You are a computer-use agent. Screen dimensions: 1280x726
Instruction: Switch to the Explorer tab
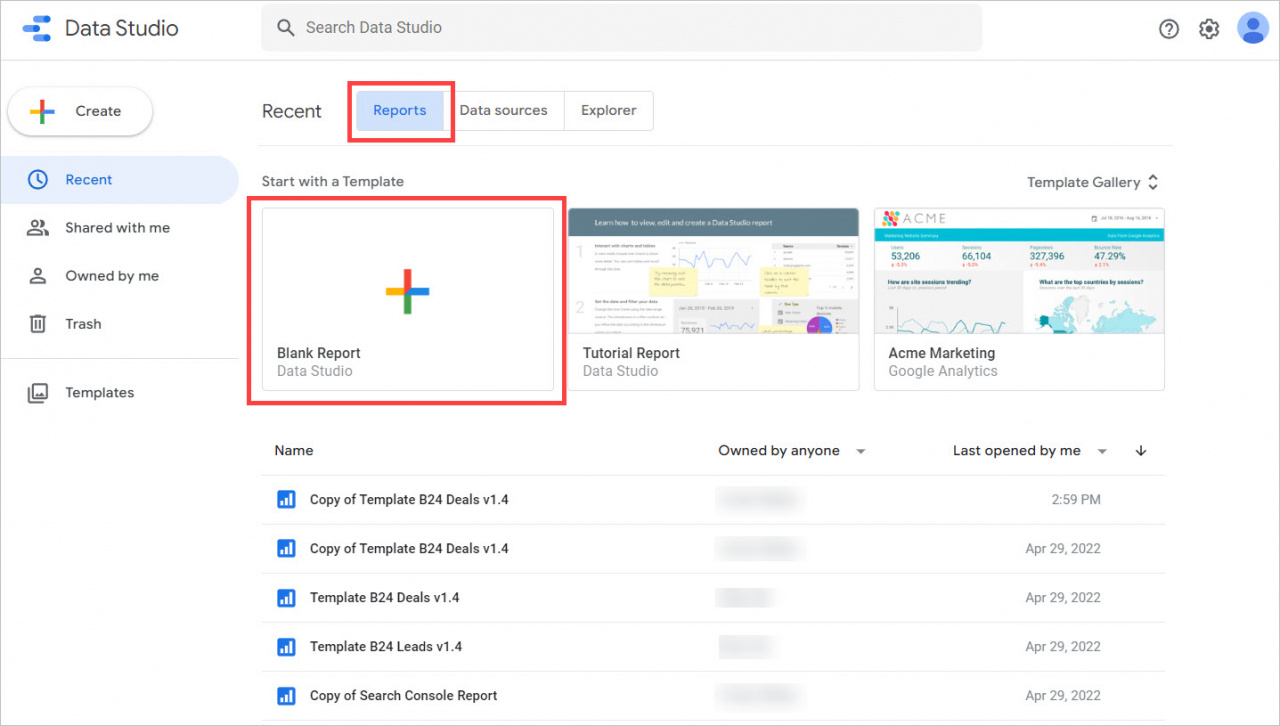[609, 111]
